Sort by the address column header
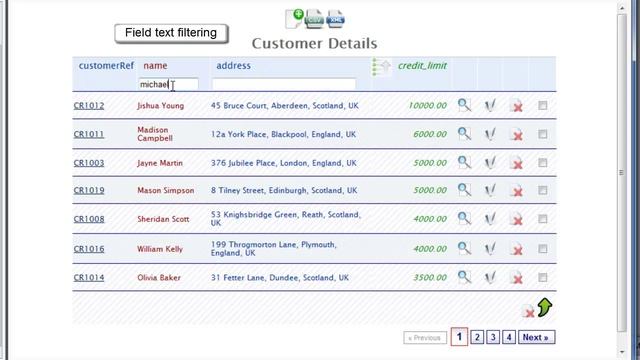The height and width of the screenshot is (360, 640). point(233,66)
